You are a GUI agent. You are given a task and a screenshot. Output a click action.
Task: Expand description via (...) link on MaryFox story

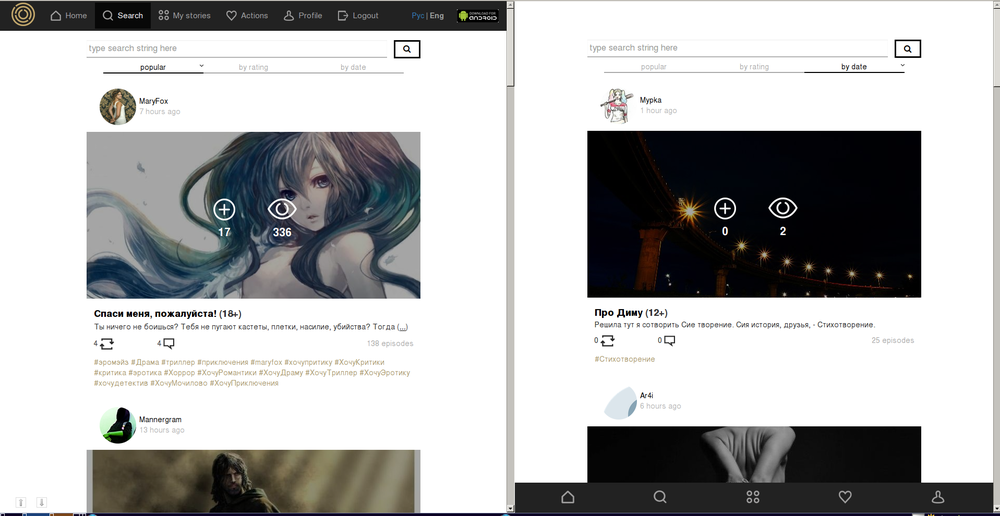[402, 327]
